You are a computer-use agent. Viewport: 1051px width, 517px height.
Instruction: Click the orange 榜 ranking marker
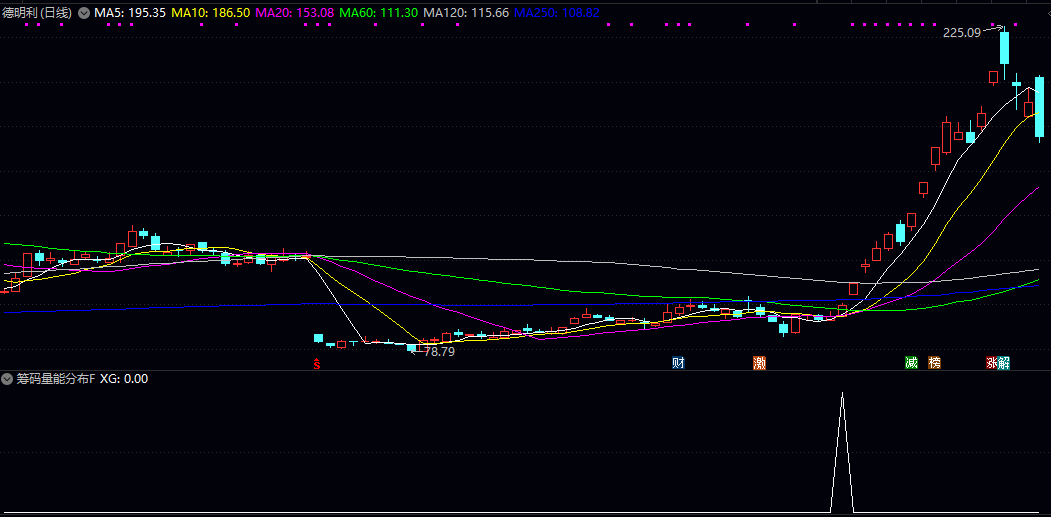point(935,362)
